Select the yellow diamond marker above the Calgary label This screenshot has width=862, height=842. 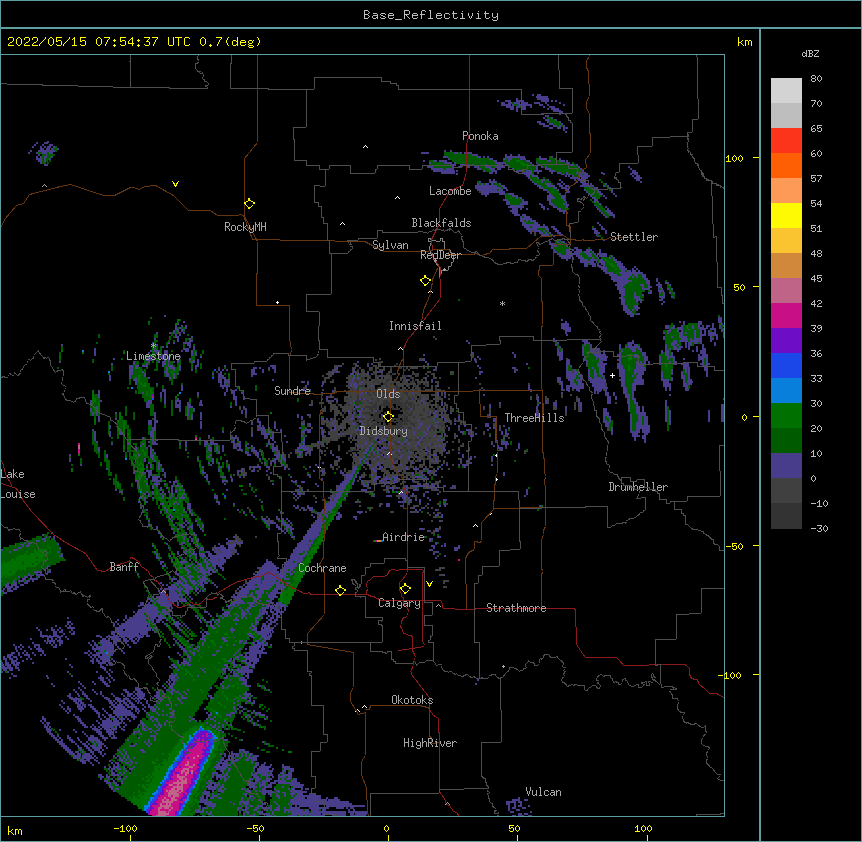(405, 589)
